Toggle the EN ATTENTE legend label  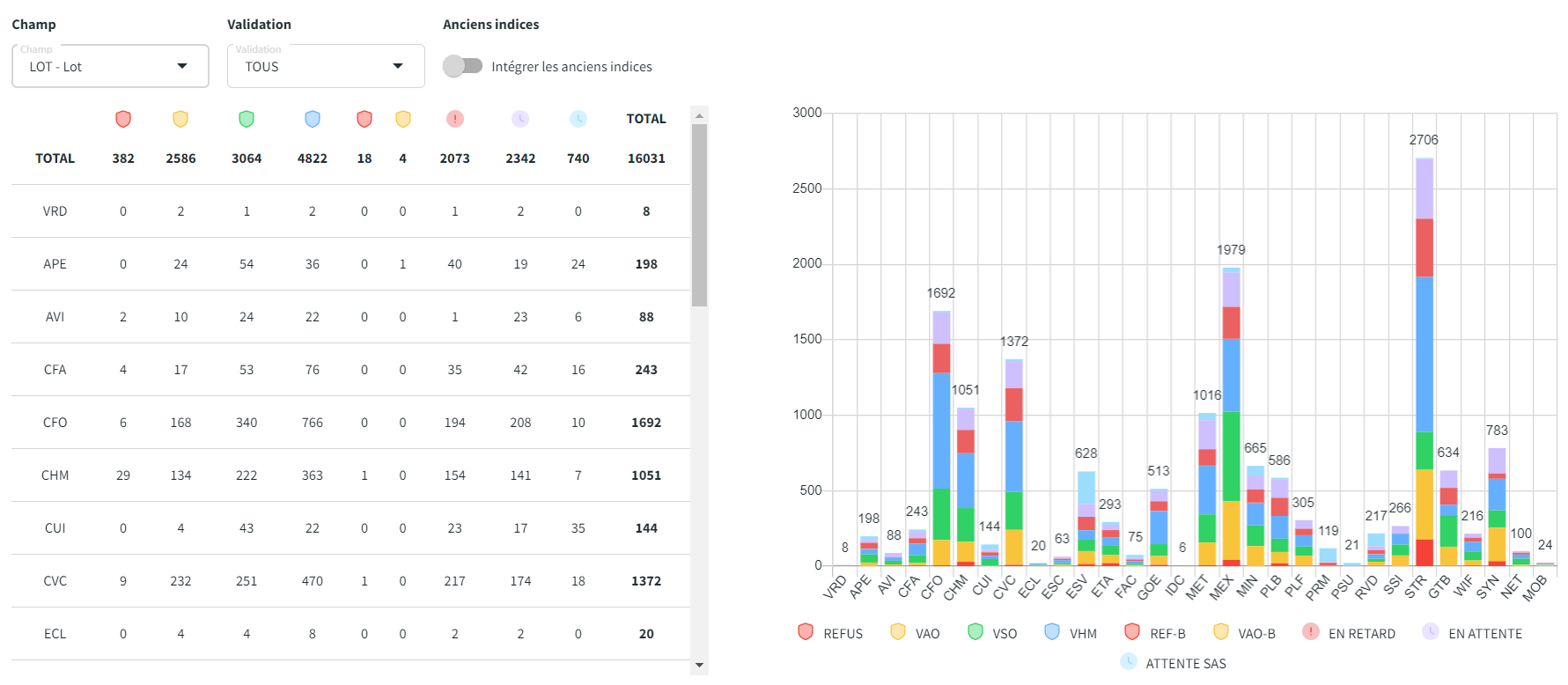[x=1484, y=634]
